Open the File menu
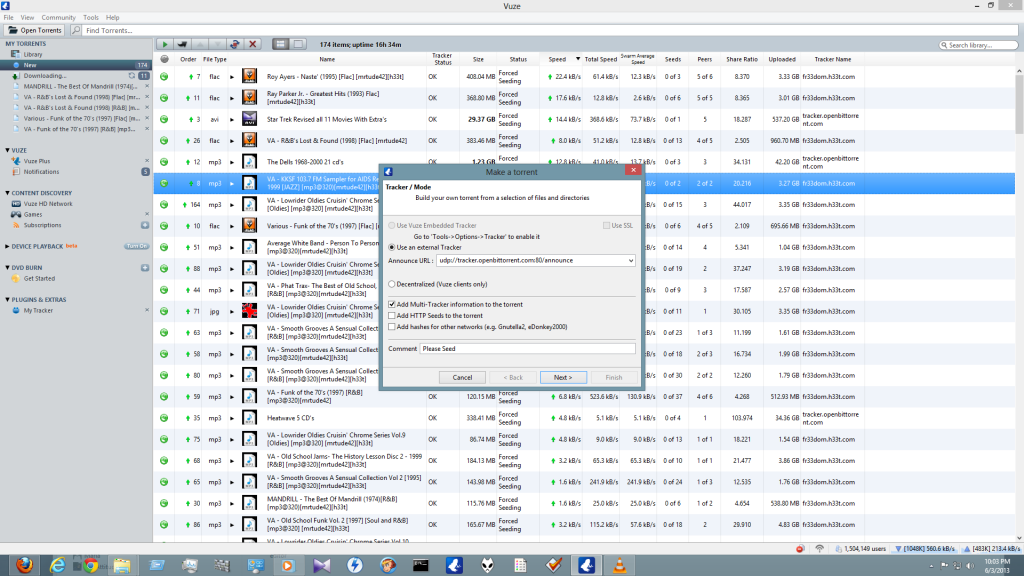 [8, 18]
